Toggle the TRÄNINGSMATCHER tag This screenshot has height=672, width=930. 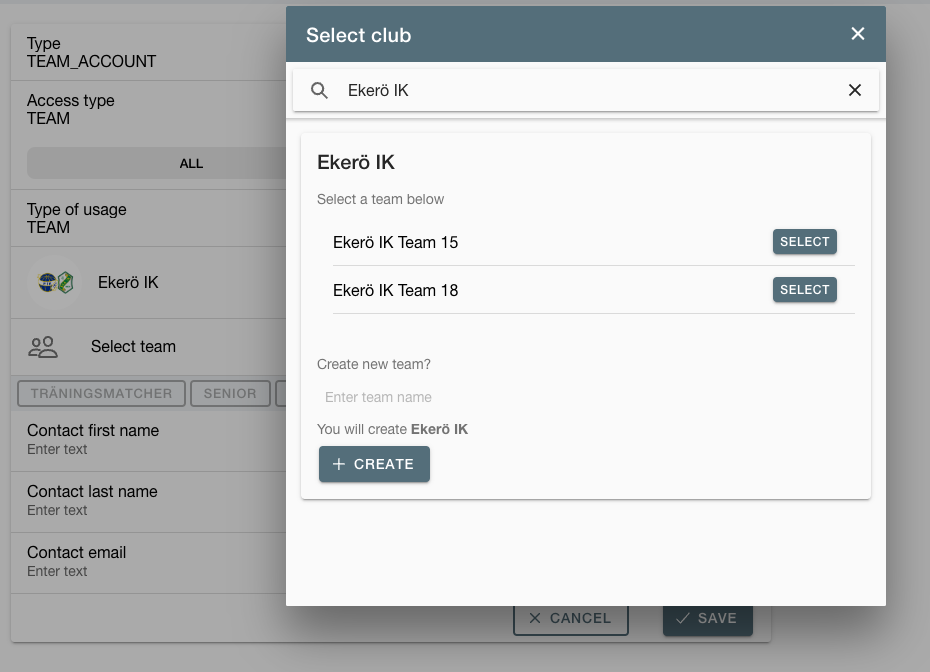click(101, 393)
